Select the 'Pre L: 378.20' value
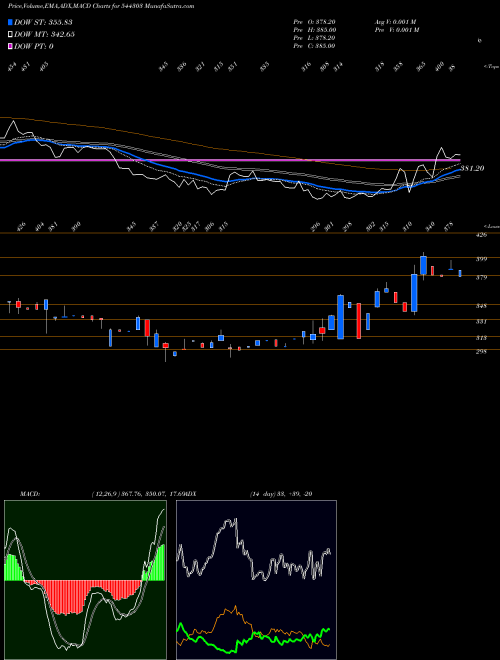Viewport: 500px width, 660px height. point(314,38)
